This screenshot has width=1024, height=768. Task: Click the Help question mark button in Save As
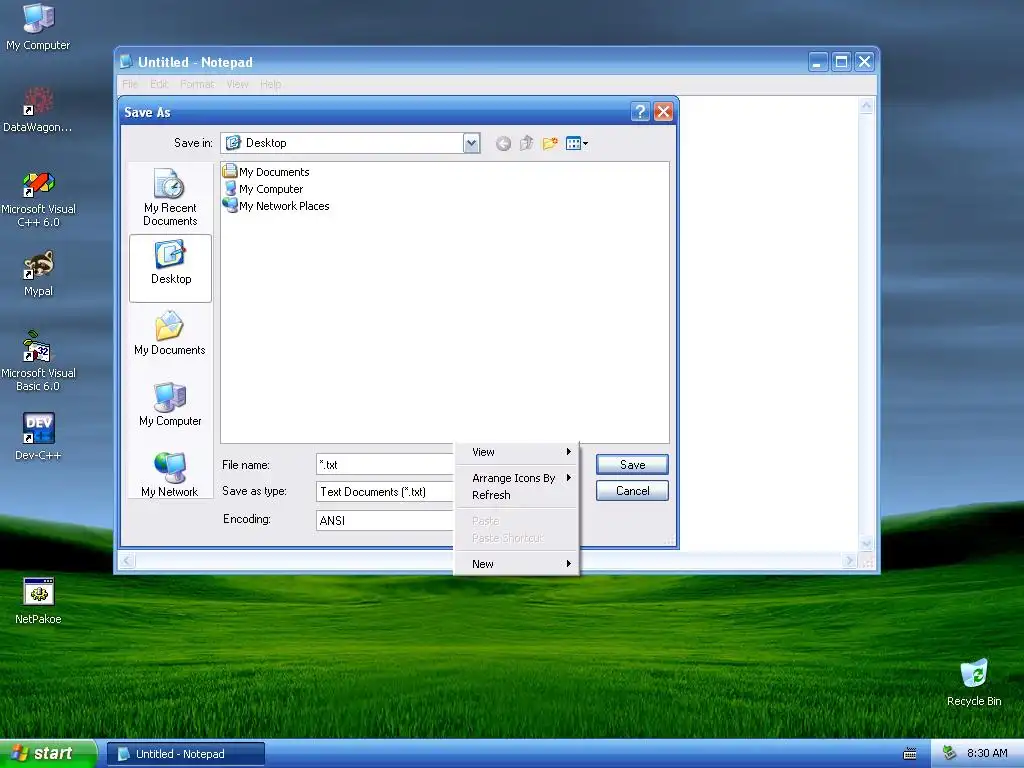click(x=640, y=112)
